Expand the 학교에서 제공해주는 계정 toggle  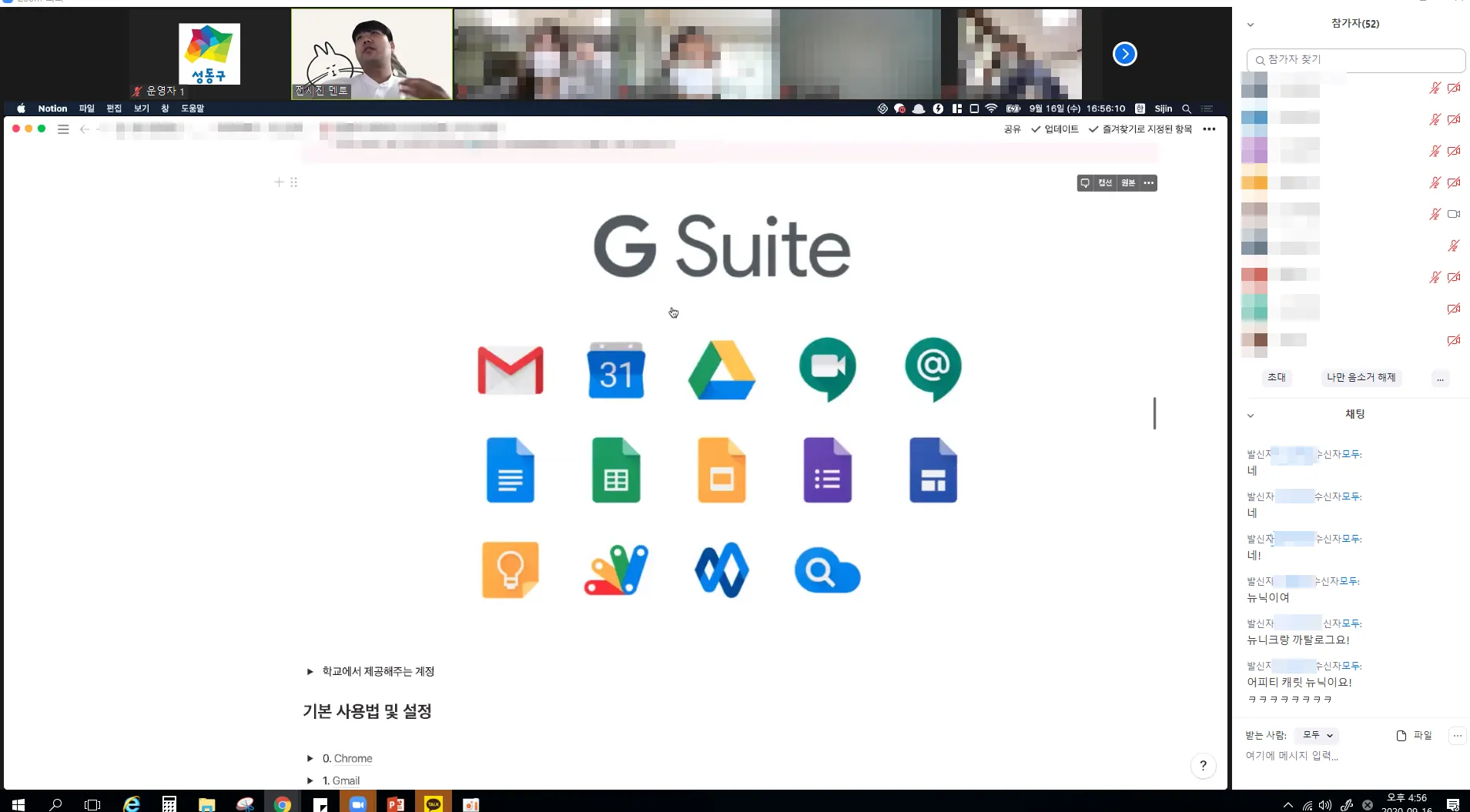(x=310, y=672)
